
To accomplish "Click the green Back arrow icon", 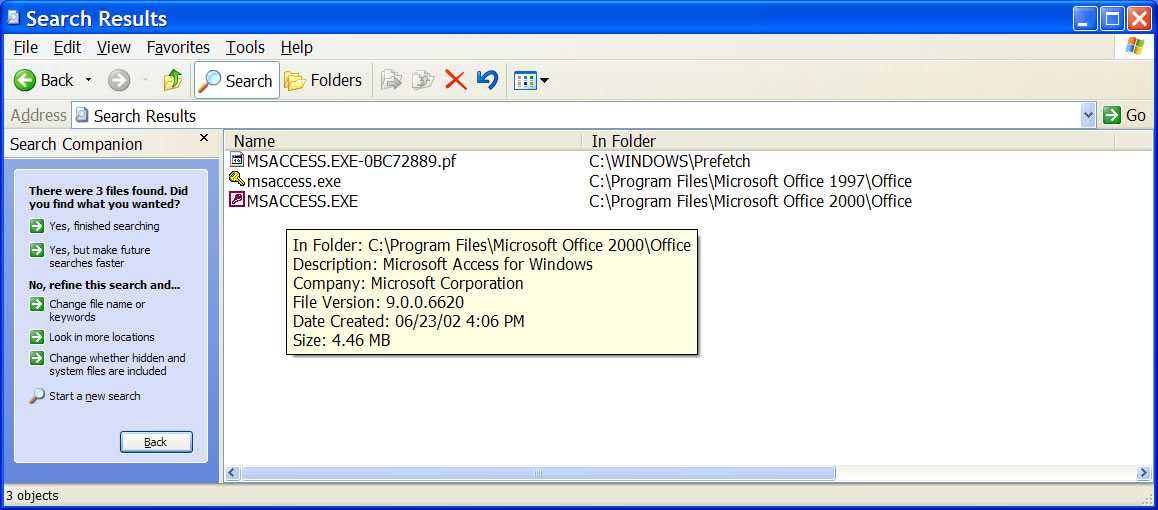I will point(25,80).
